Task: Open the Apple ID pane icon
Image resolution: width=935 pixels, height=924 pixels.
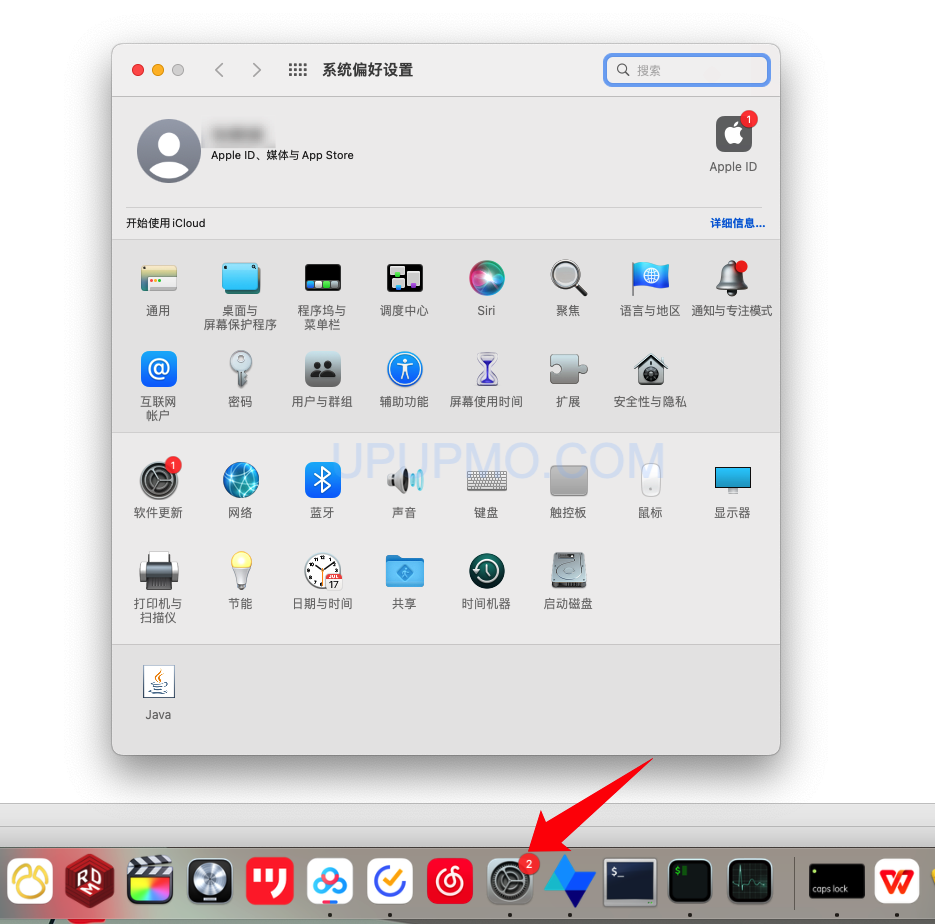Action: click(733, 135)
